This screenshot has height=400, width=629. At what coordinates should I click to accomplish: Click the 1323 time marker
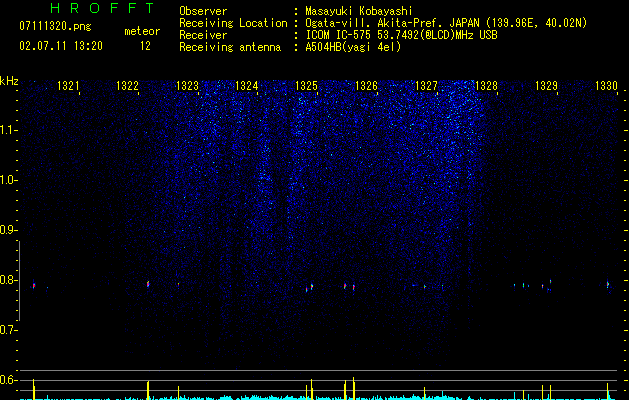point(187,86)
